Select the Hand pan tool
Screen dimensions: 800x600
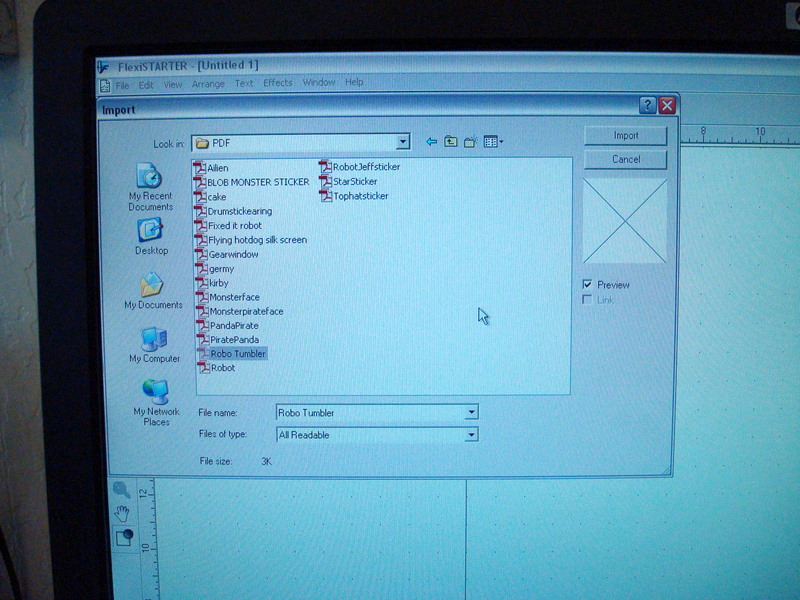[x=122, y=513]
